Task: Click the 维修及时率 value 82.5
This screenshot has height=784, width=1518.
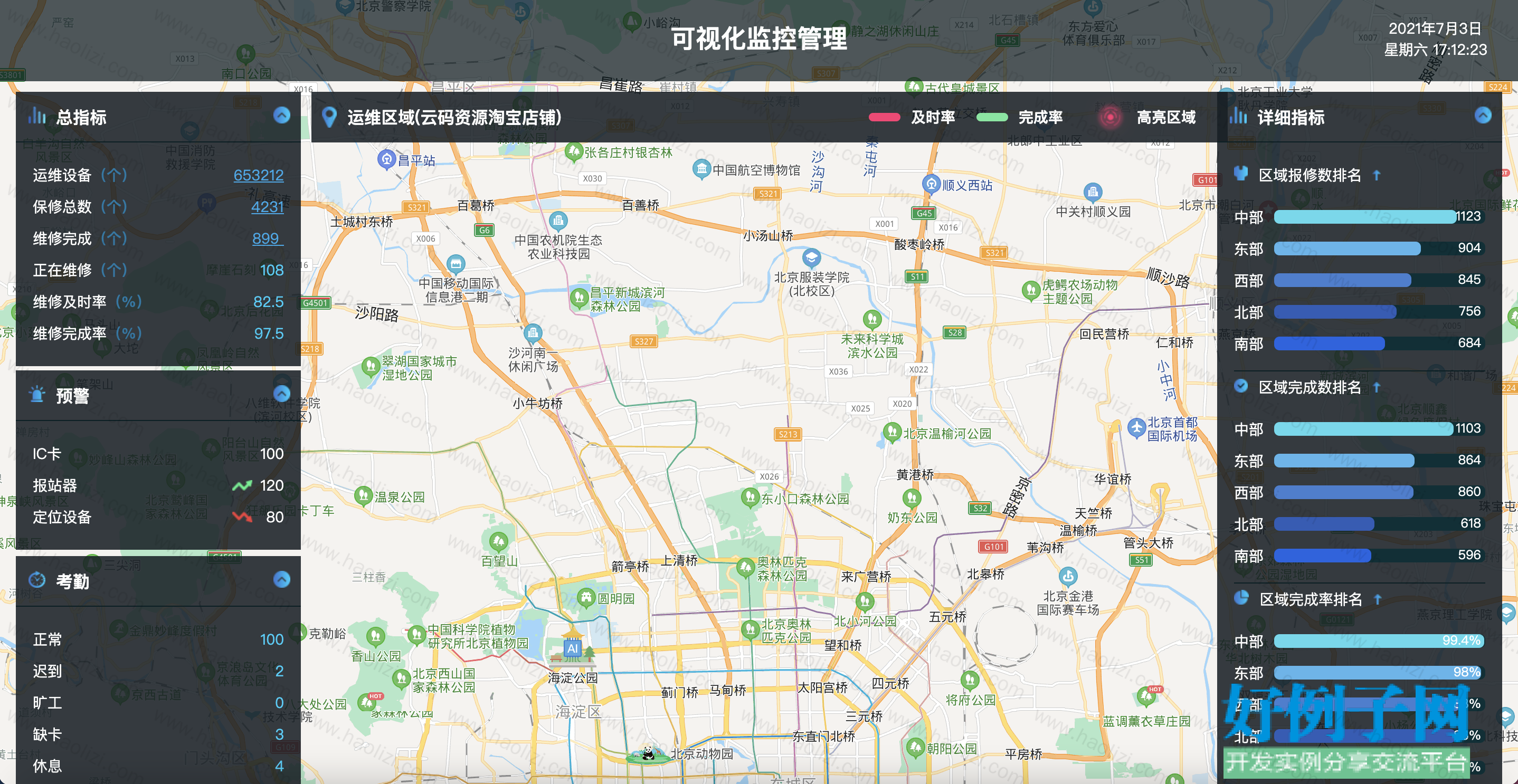Action: coord(268,302)
